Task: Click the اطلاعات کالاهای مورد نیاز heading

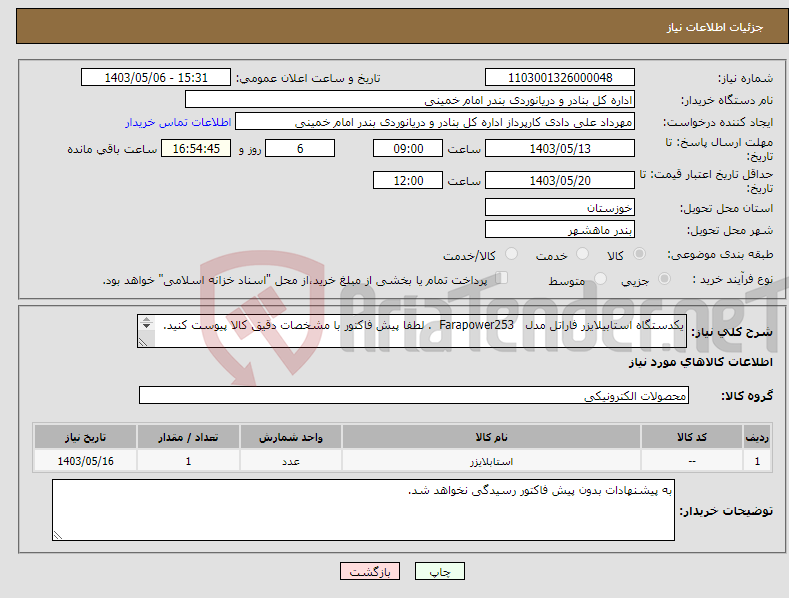Action: tap(700, 362)
